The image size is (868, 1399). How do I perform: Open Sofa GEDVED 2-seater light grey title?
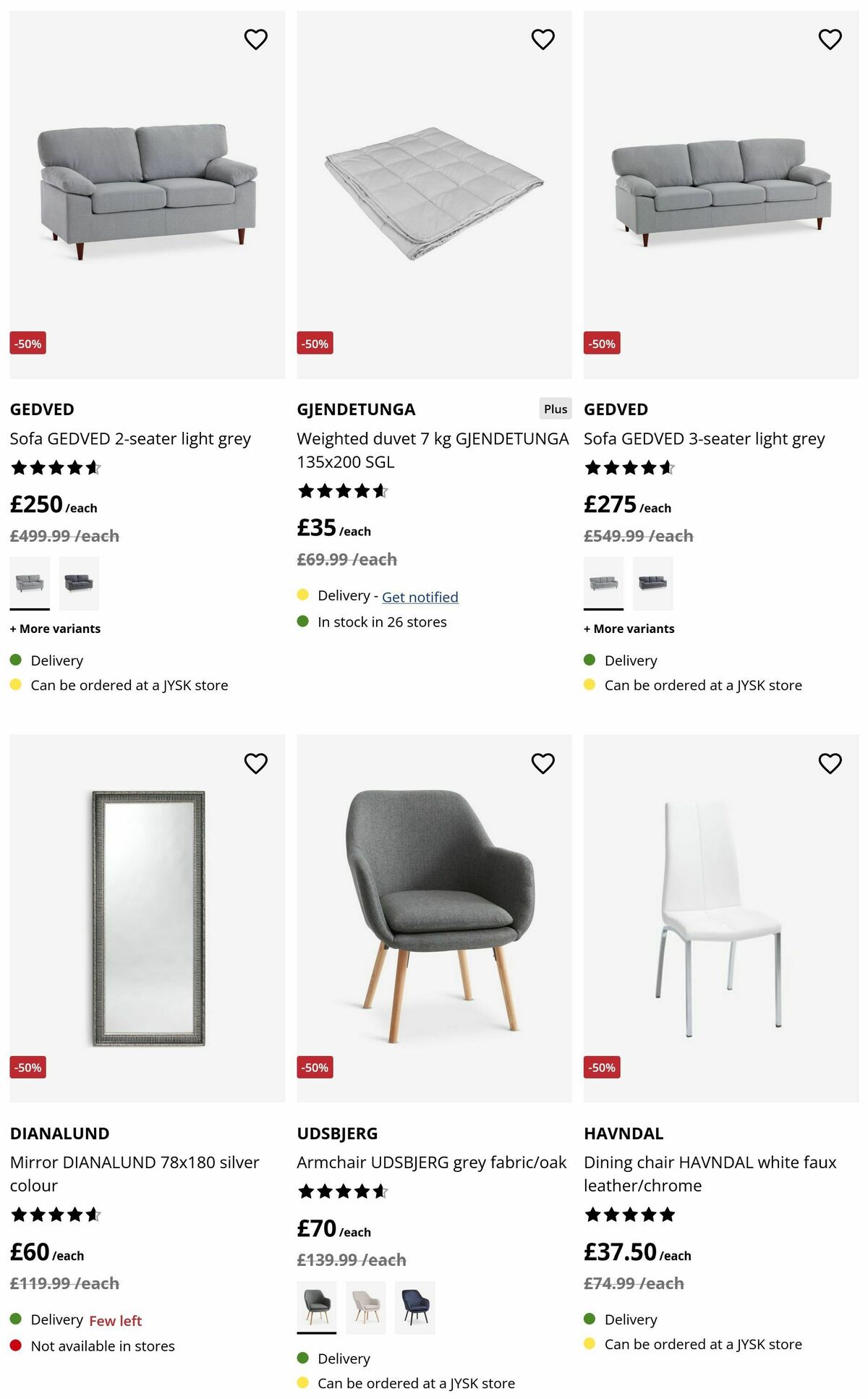[x=130, y=438]
